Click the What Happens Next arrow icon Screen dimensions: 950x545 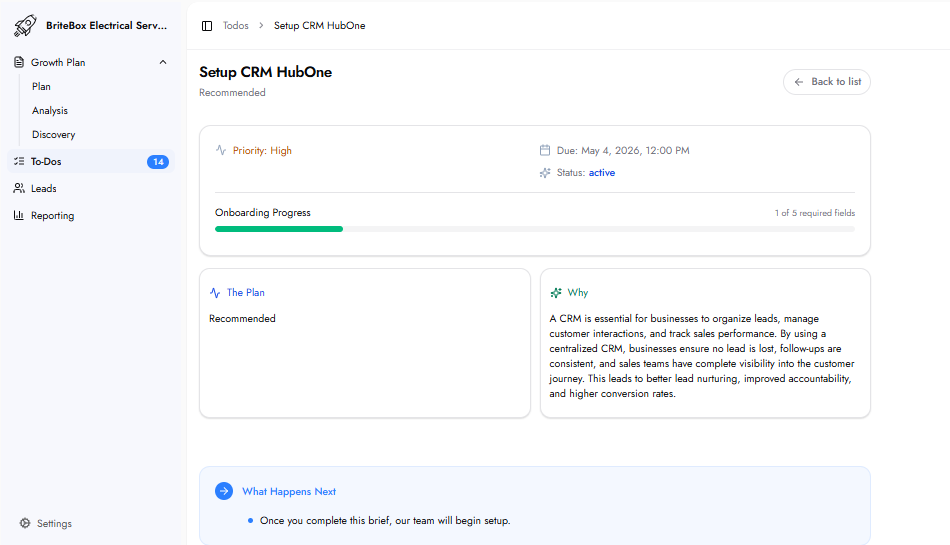(x=224, y=491)
